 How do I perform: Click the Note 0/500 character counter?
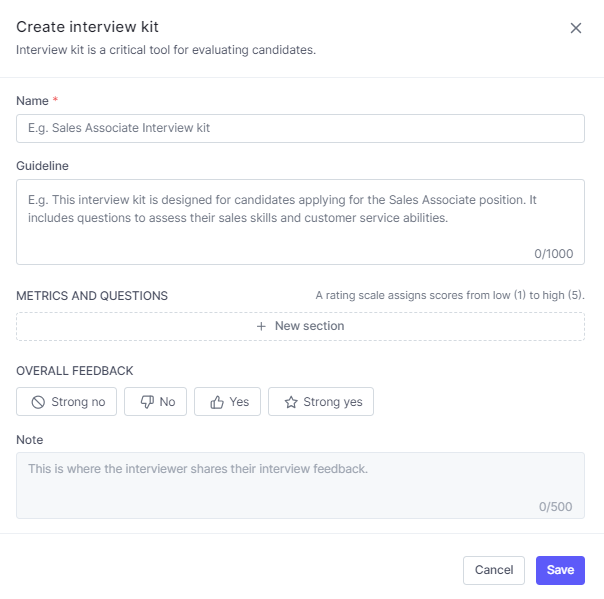[555, 507]
